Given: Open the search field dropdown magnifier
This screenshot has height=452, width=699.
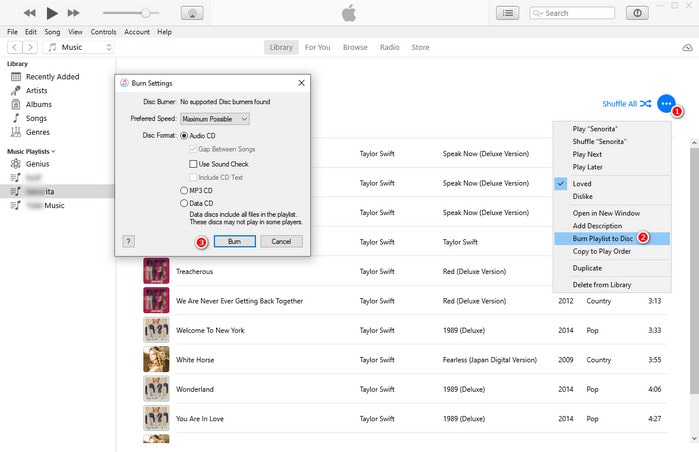Looking at the screenshot, I should pos(538,13).
